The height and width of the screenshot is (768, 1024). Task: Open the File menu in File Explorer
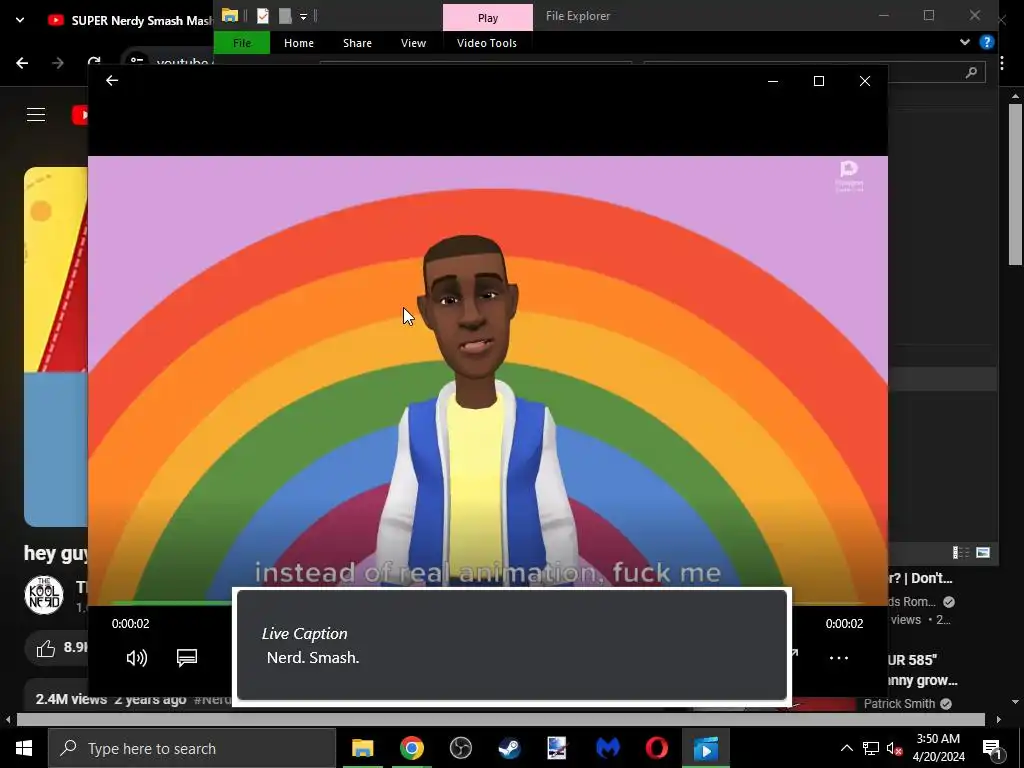click(x=242, y=43)
